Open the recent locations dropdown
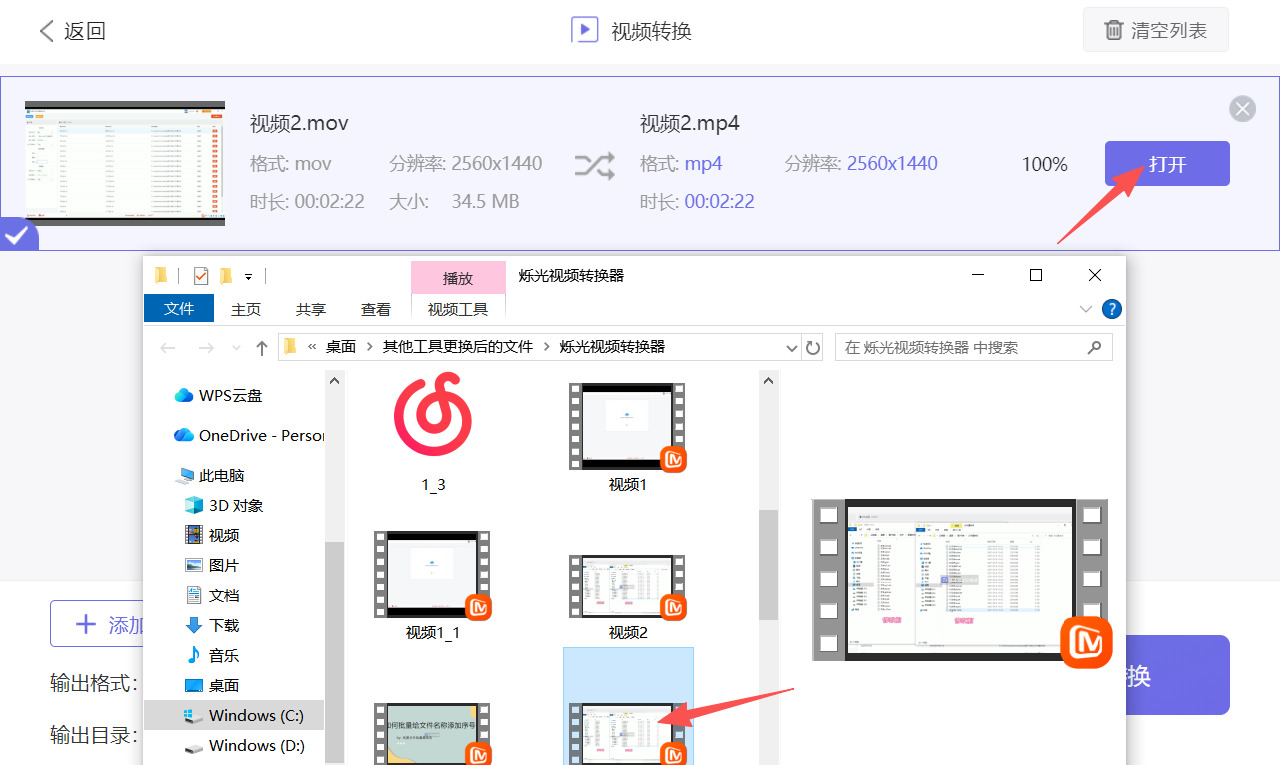 tap(236, 348)
